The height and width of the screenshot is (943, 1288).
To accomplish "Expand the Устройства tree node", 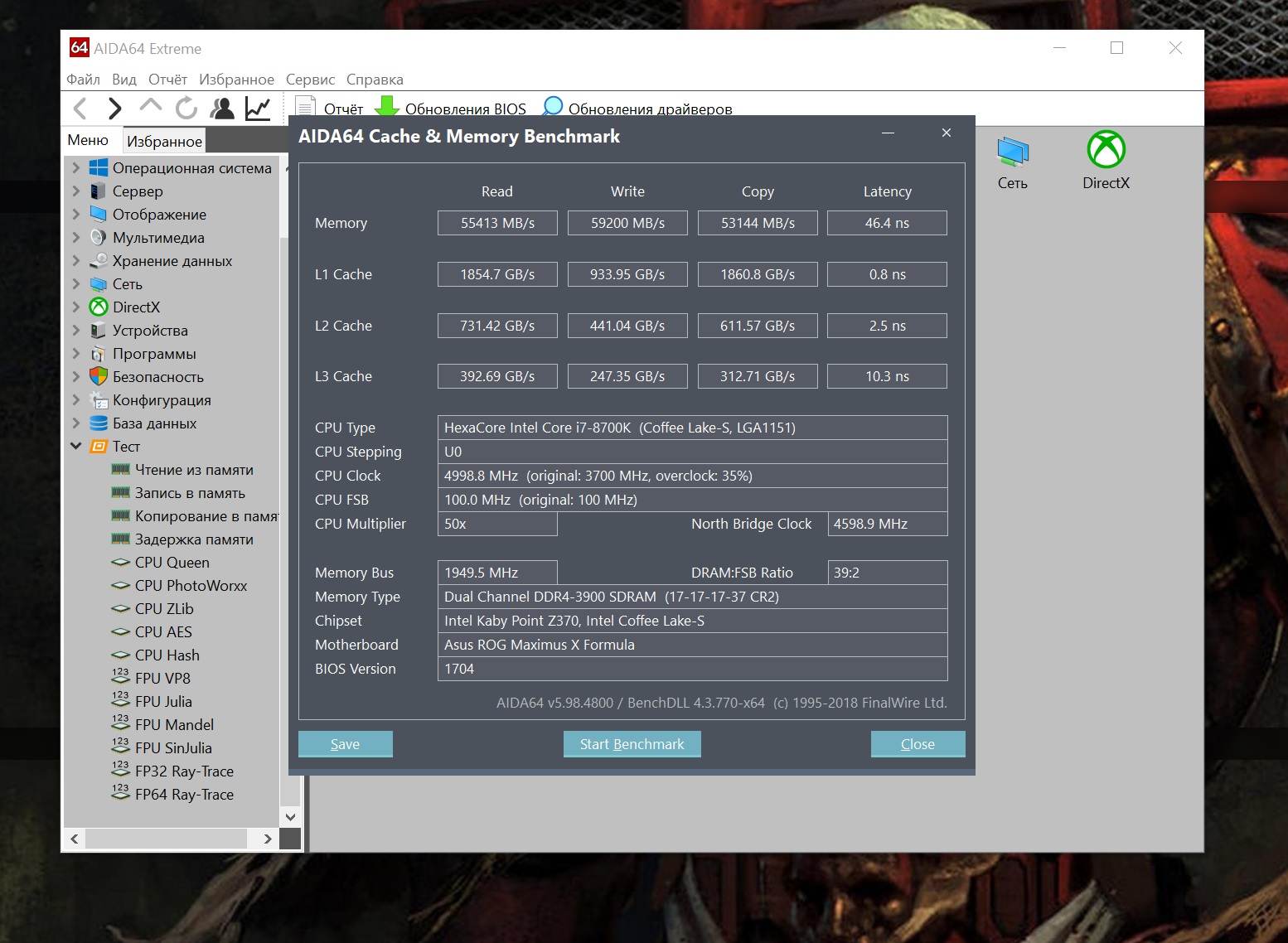I will click(x=76, y=331).
